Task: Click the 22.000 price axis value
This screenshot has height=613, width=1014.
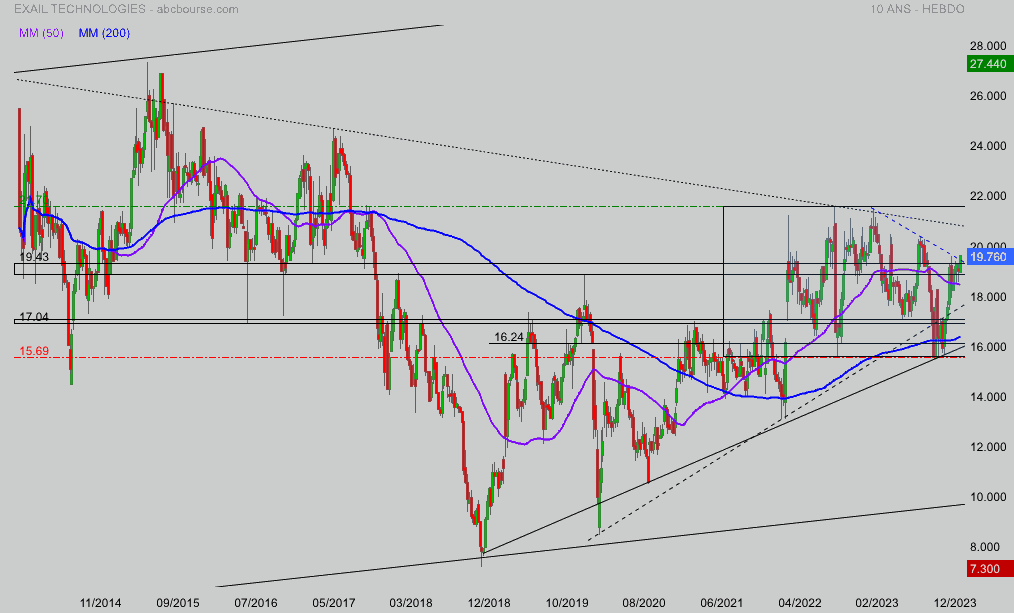Action: pyautogui.click(x=988, y=196)
